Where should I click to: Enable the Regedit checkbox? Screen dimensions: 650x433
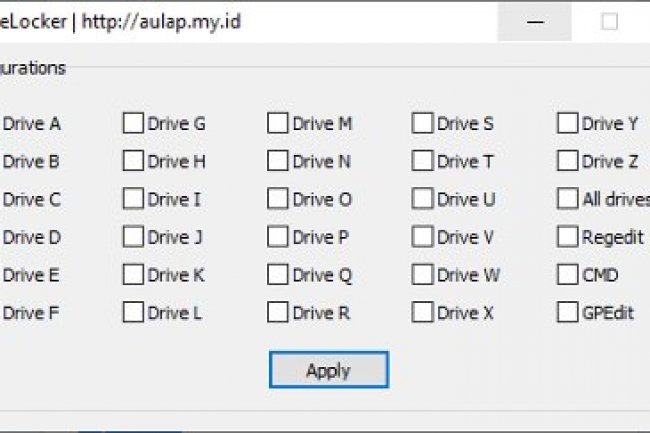tap(568, 237)
